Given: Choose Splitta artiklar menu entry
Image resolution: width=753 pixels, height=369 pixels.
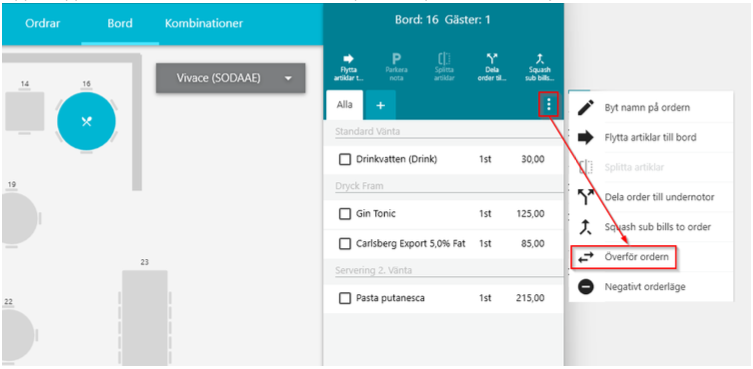Looking at the screenshot, I should tap(651, 167).
